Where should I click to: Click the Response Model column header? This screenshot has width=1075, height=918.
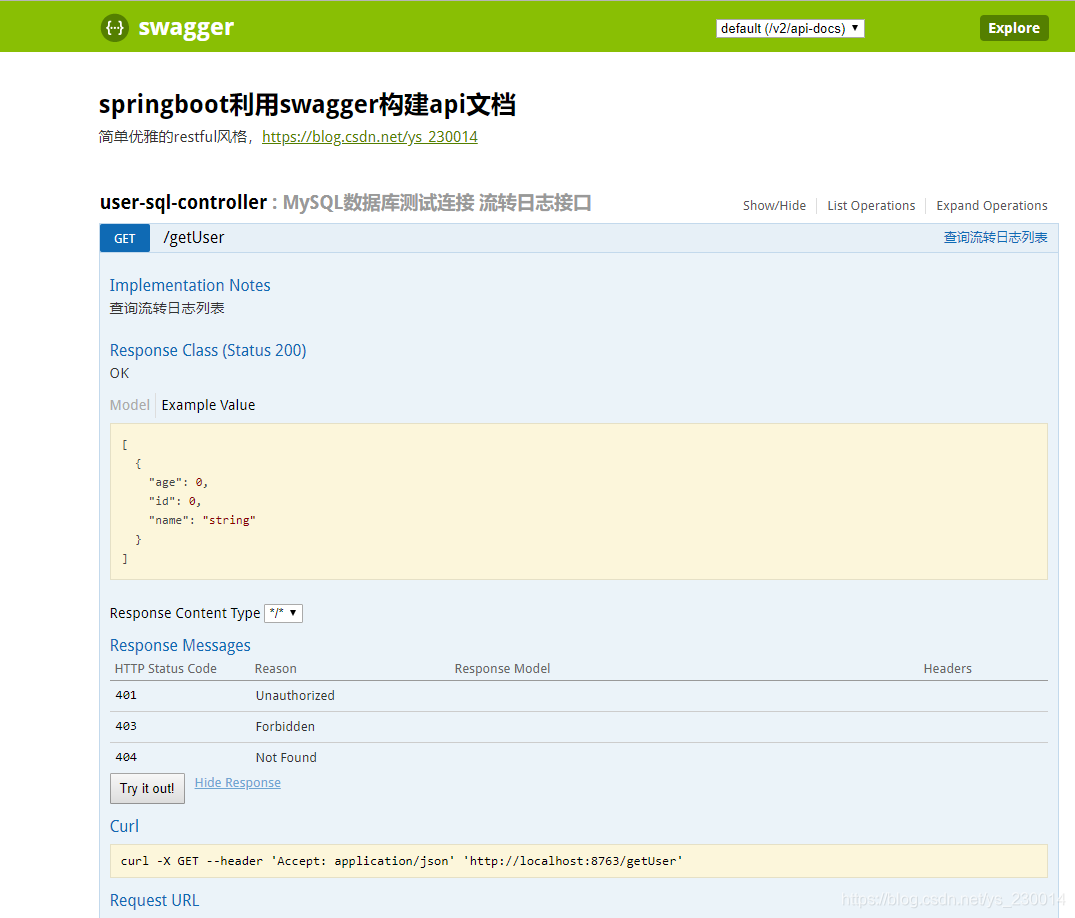[502, 668]
